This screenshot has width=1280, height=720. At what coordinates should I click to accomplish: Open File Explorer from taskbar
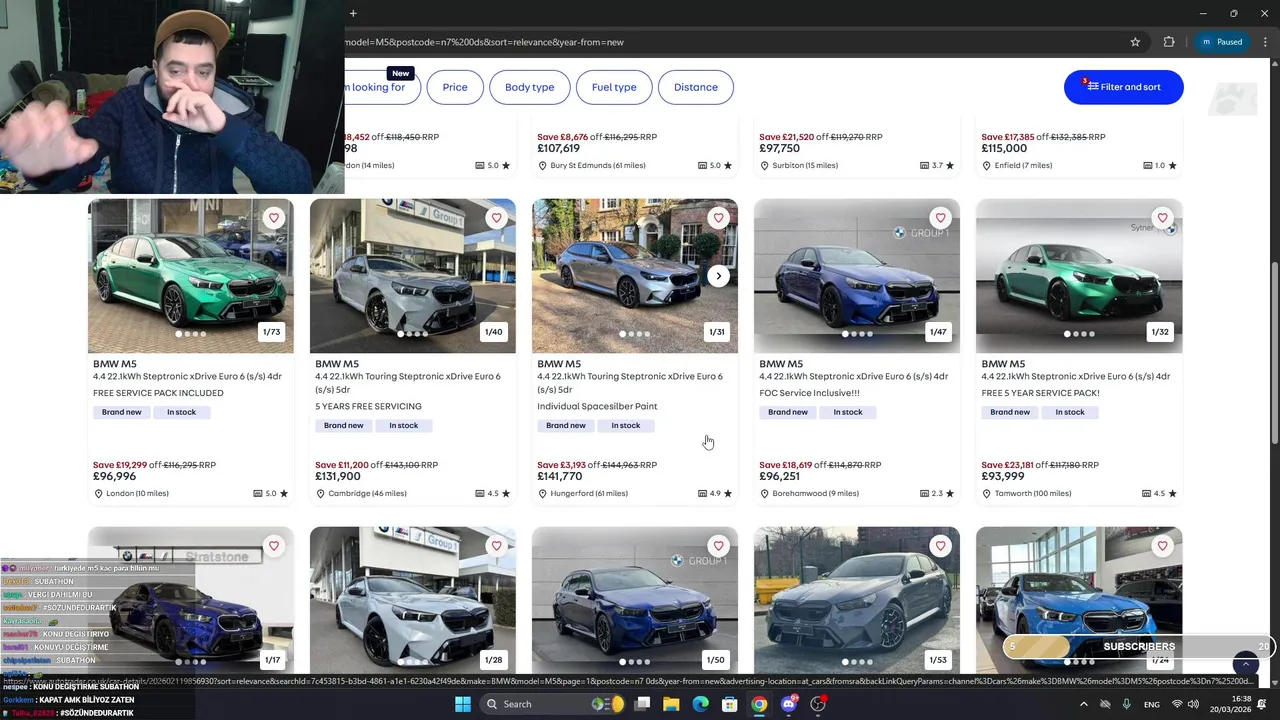(x=671, y=704)
